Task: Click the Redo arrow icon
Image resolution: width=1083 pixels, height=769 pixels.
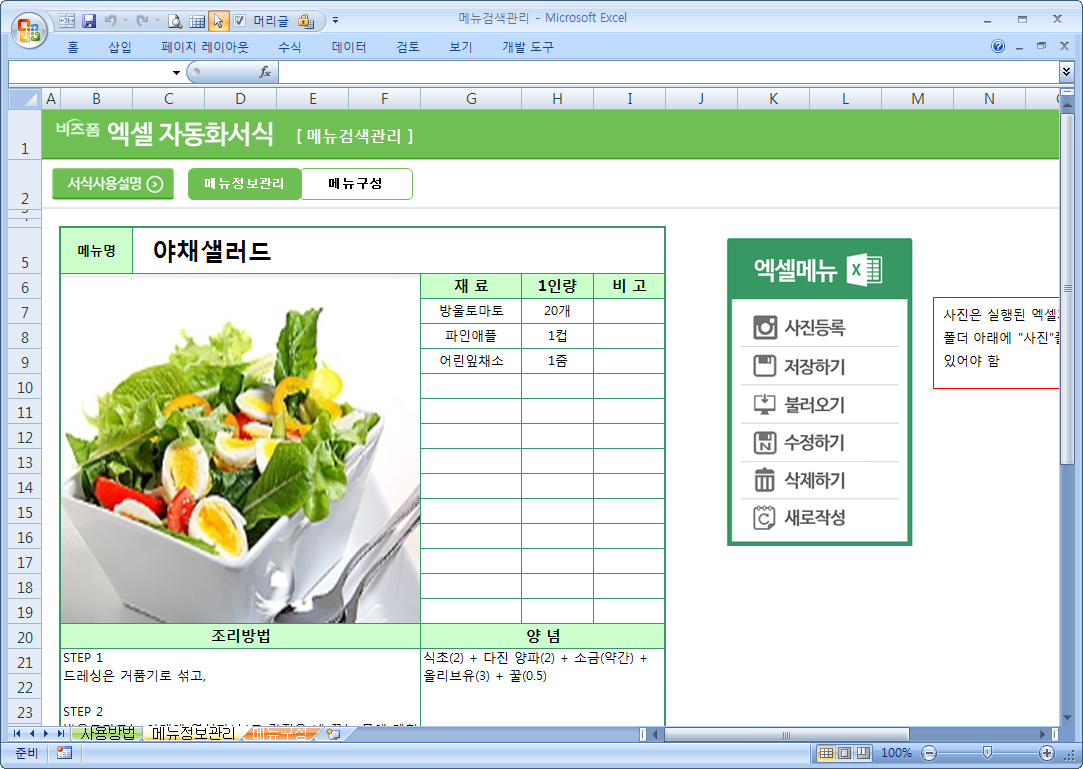Action: coord(142,21)
